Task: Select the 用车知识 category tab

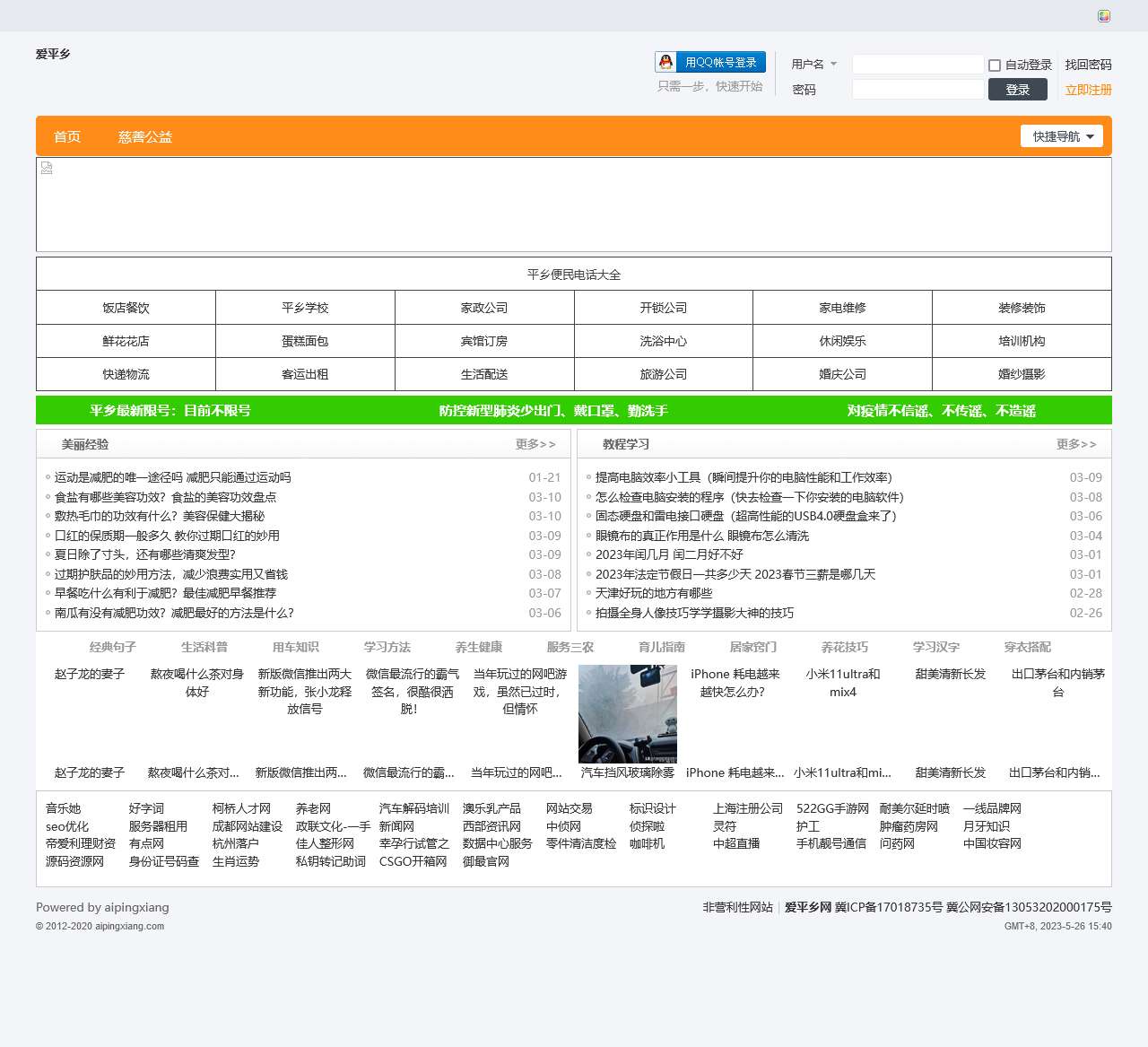Action: (296, 647)
